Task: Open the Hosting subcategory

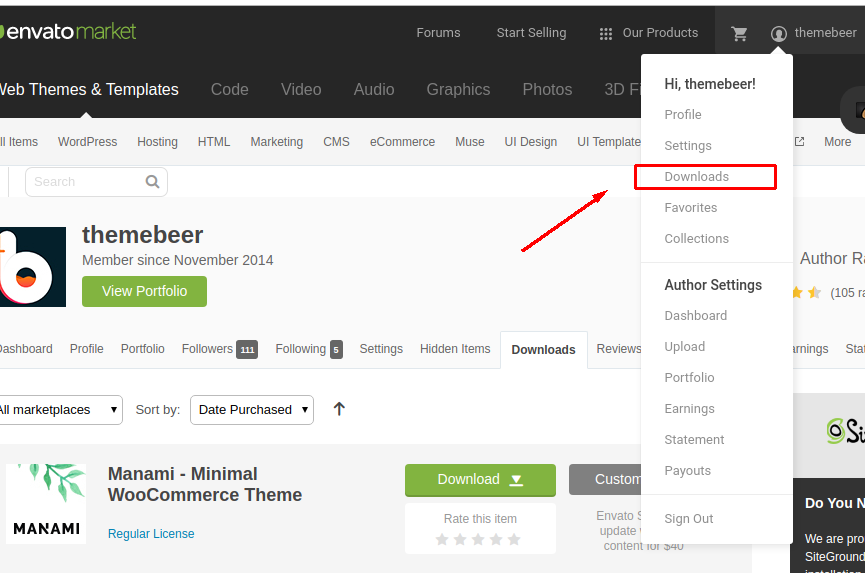Action: click(x=157, y=142)
